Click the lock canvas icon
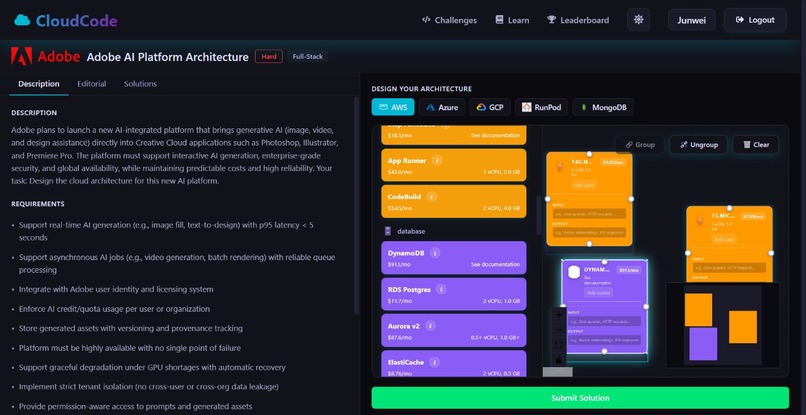806x415 pixels. click(559, 359)
